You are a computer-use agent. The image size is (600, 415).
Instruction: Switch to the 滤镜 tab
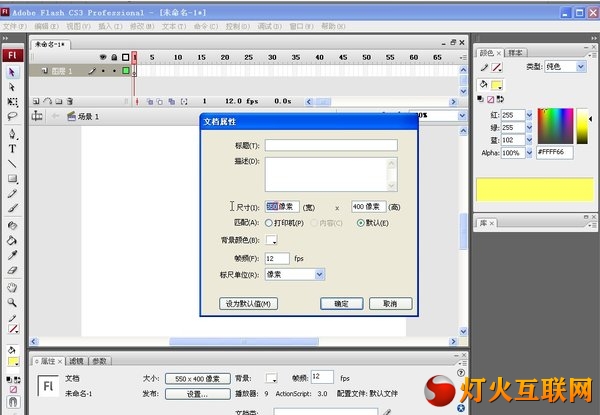[x=77, y=361]
